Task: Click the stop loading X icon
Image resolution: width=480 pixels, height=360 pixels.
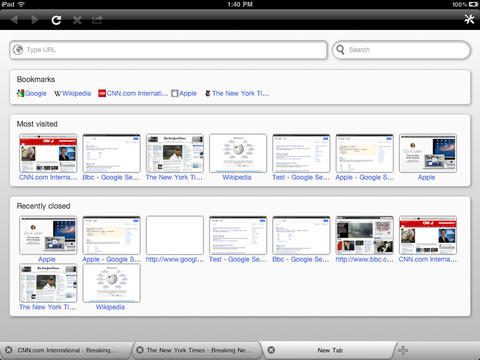Action: (77, 20)
